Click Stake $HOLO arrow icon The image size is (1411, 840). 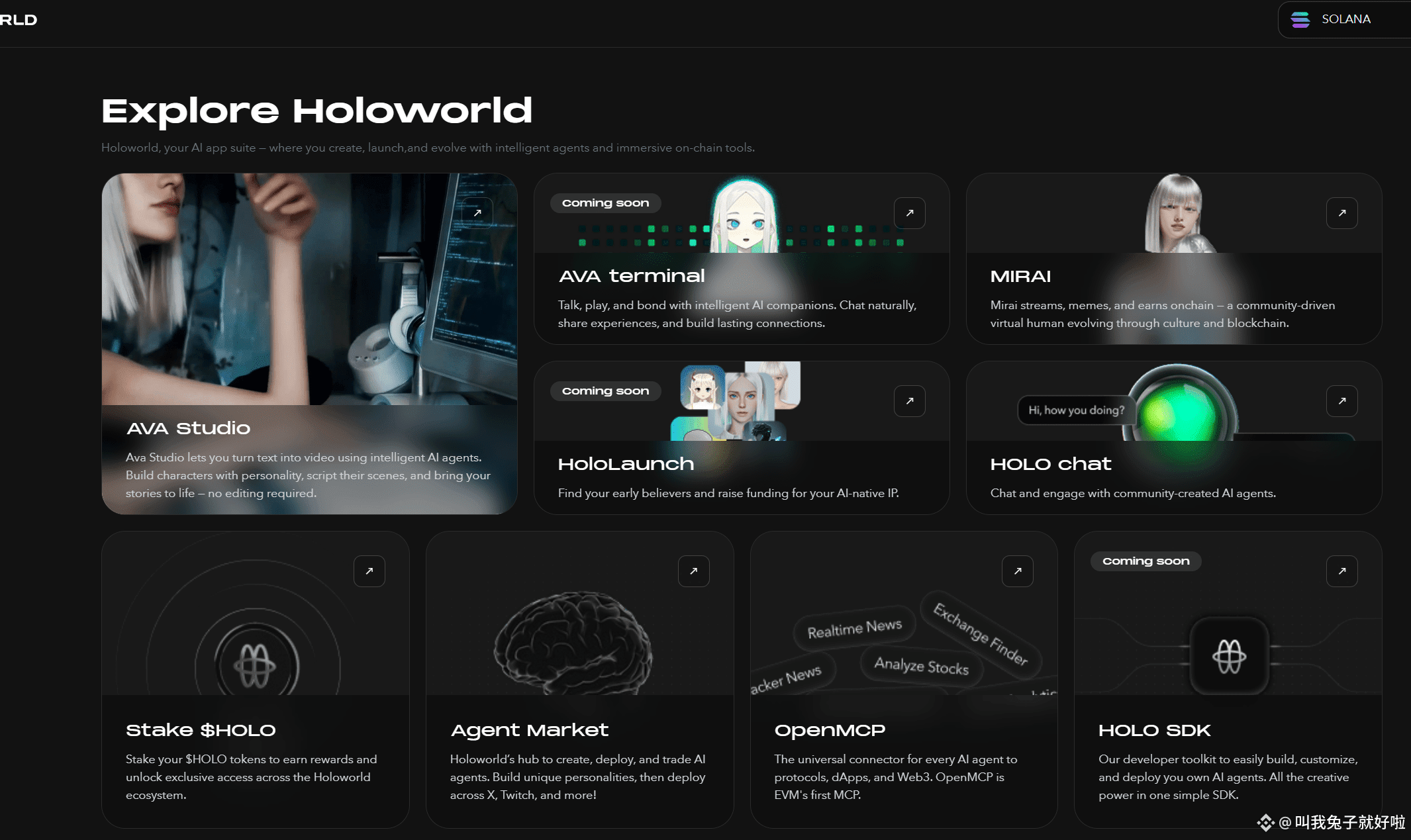[369, 571]
